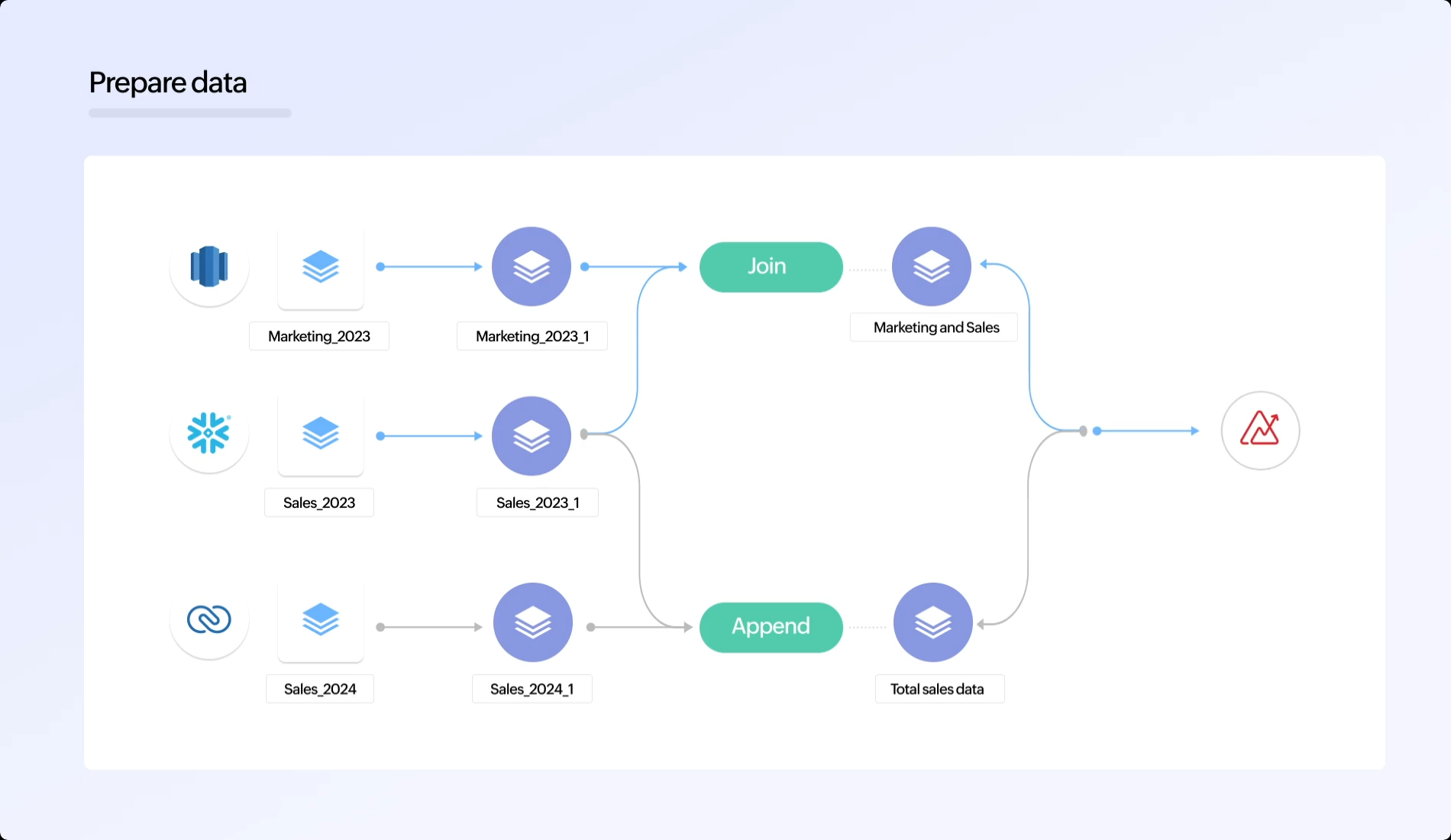Select the Marketing and Sales label
Viewport: 1451px width, 840px height.
pos(936,328)
